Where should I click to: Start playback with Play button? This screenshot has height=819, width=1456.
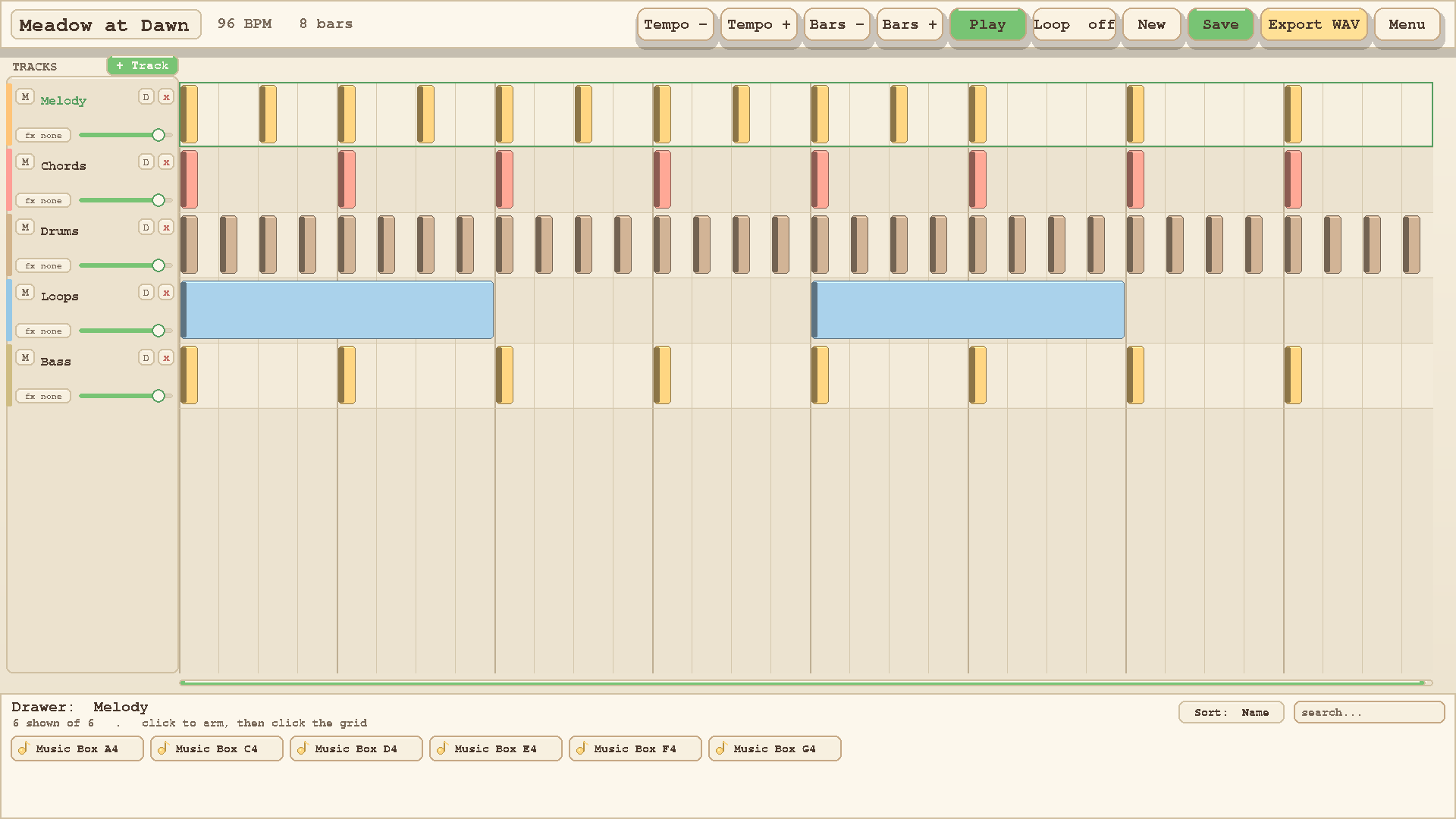point(987,25)
